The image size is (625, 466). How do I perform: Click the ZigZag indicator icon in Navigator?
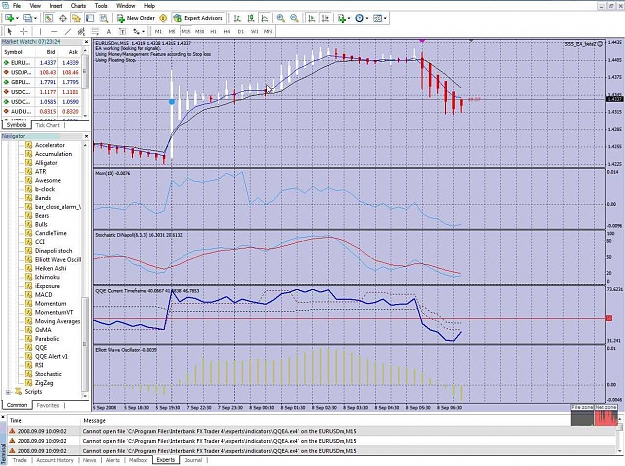pos(28,383)
